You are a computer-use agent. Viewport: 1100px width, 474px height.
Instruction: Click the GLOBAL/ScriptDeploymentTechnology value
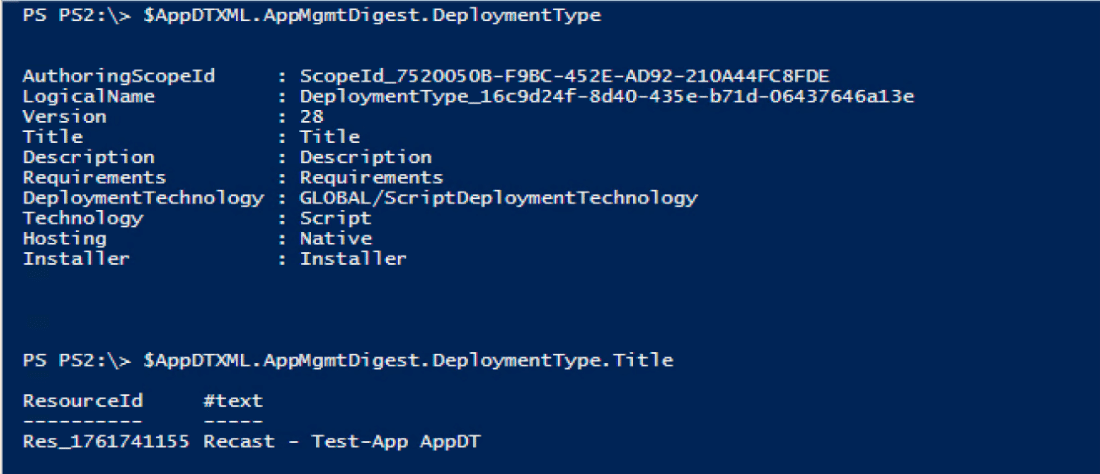click(x=498, y=198)
